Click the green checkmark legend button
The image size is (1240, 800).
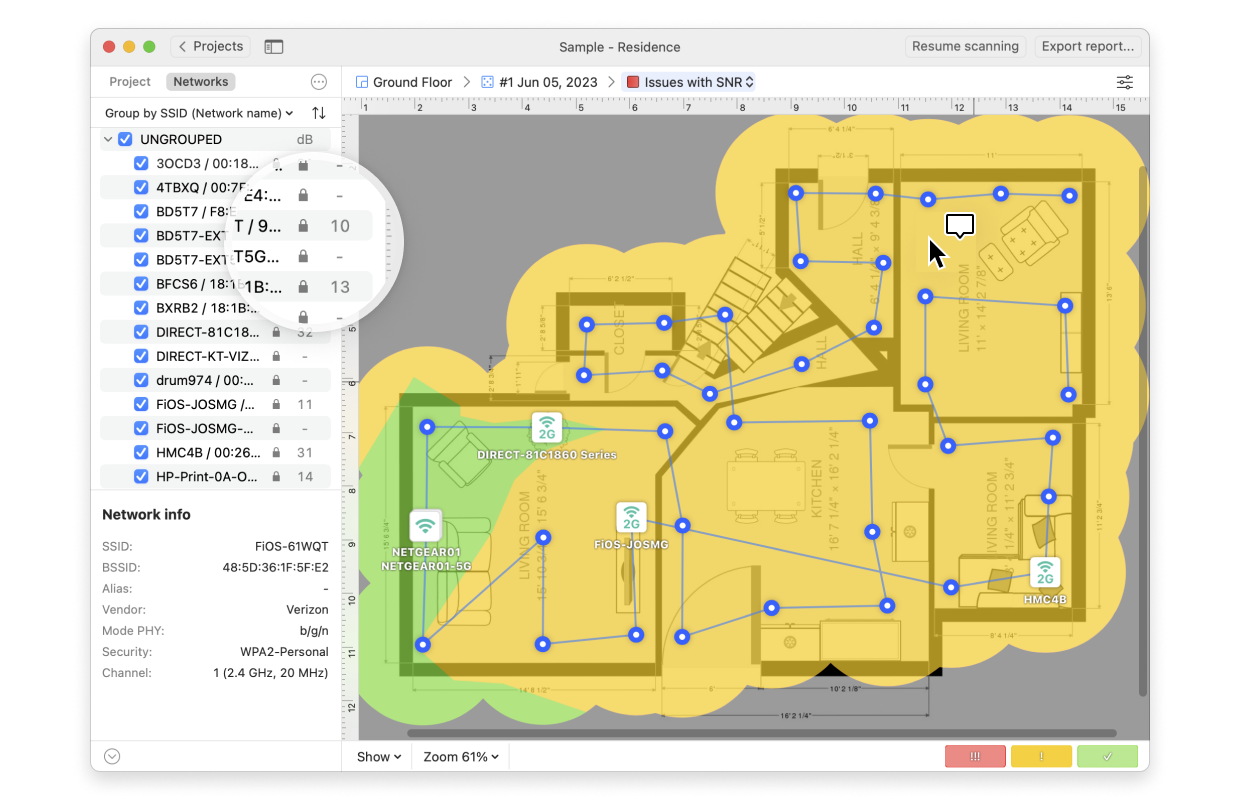coord(1107,757)
